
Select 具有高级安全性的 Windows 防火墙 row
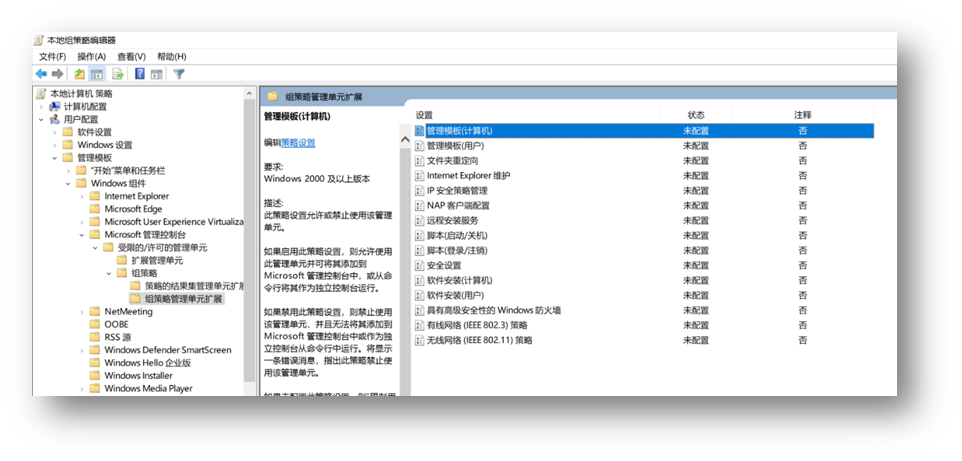tap(644, 310)
